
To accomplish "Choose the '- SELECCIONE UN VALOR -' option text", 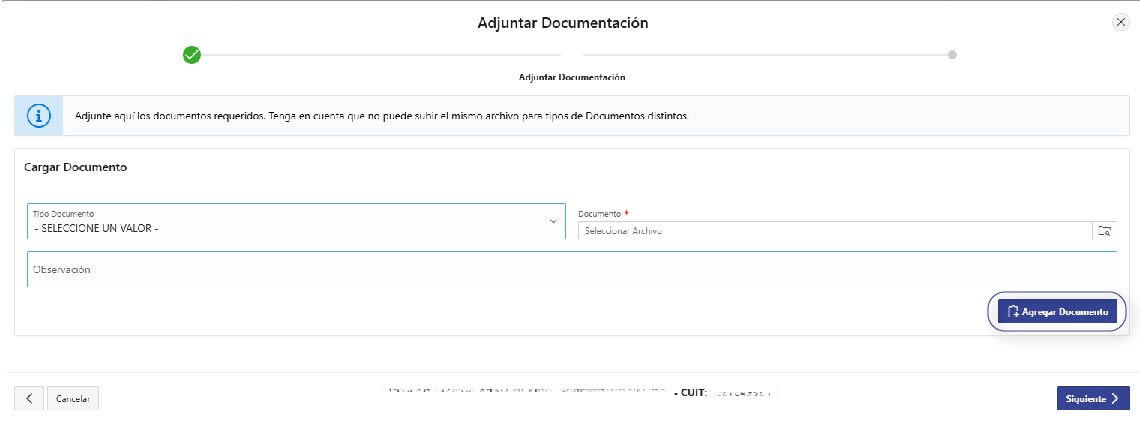I will (x=97, y=228).
